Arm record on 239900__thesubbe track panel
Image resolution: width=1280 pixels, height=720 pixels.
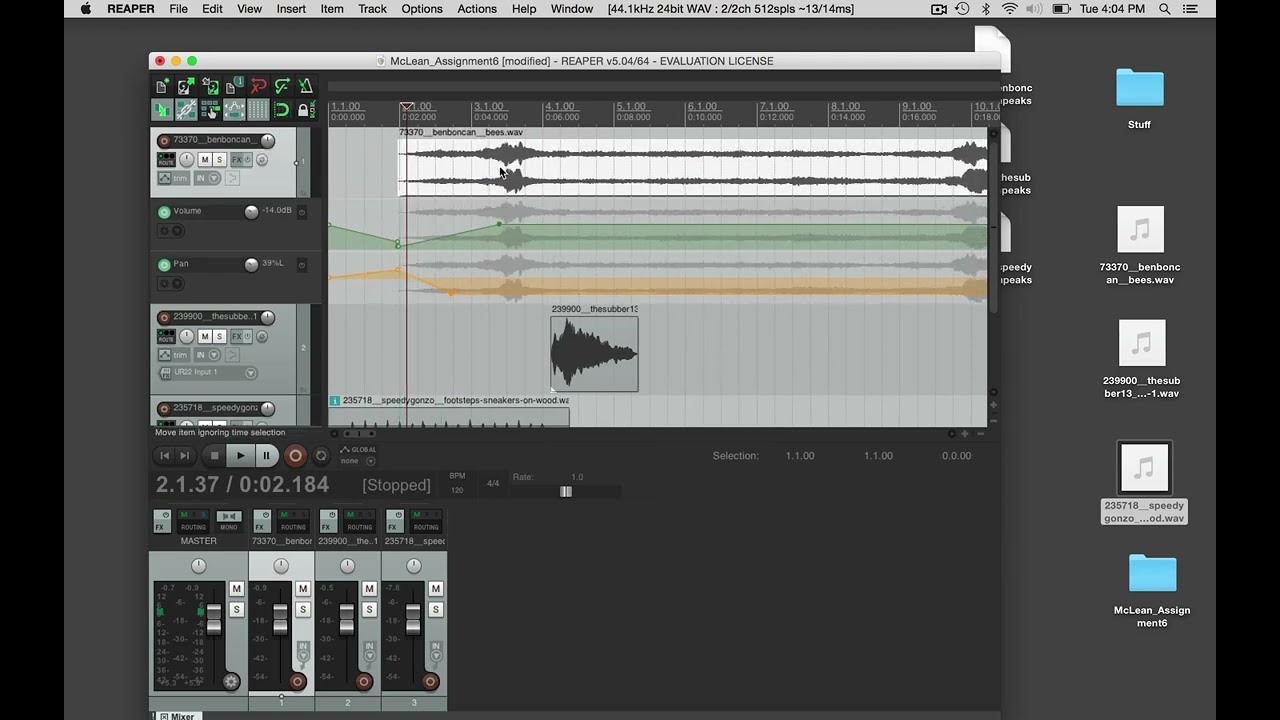coord(164,318)
